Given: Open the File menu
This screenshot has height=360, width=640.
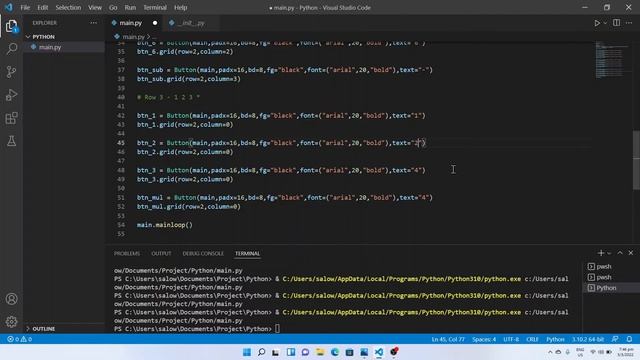Looking at the screenshot, I should pos(25,7).
